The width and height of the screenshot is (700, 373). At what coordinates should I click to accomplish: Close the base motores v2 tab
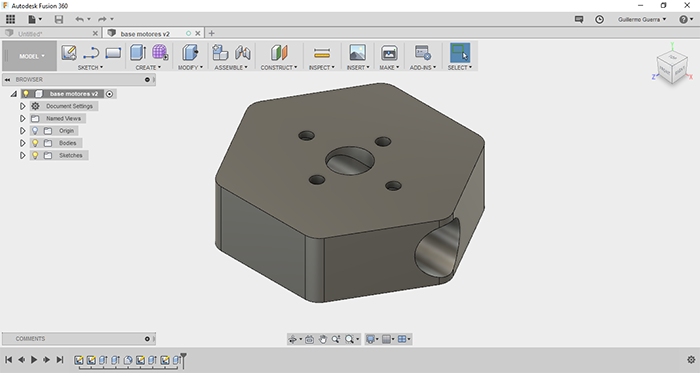(198, 33)
